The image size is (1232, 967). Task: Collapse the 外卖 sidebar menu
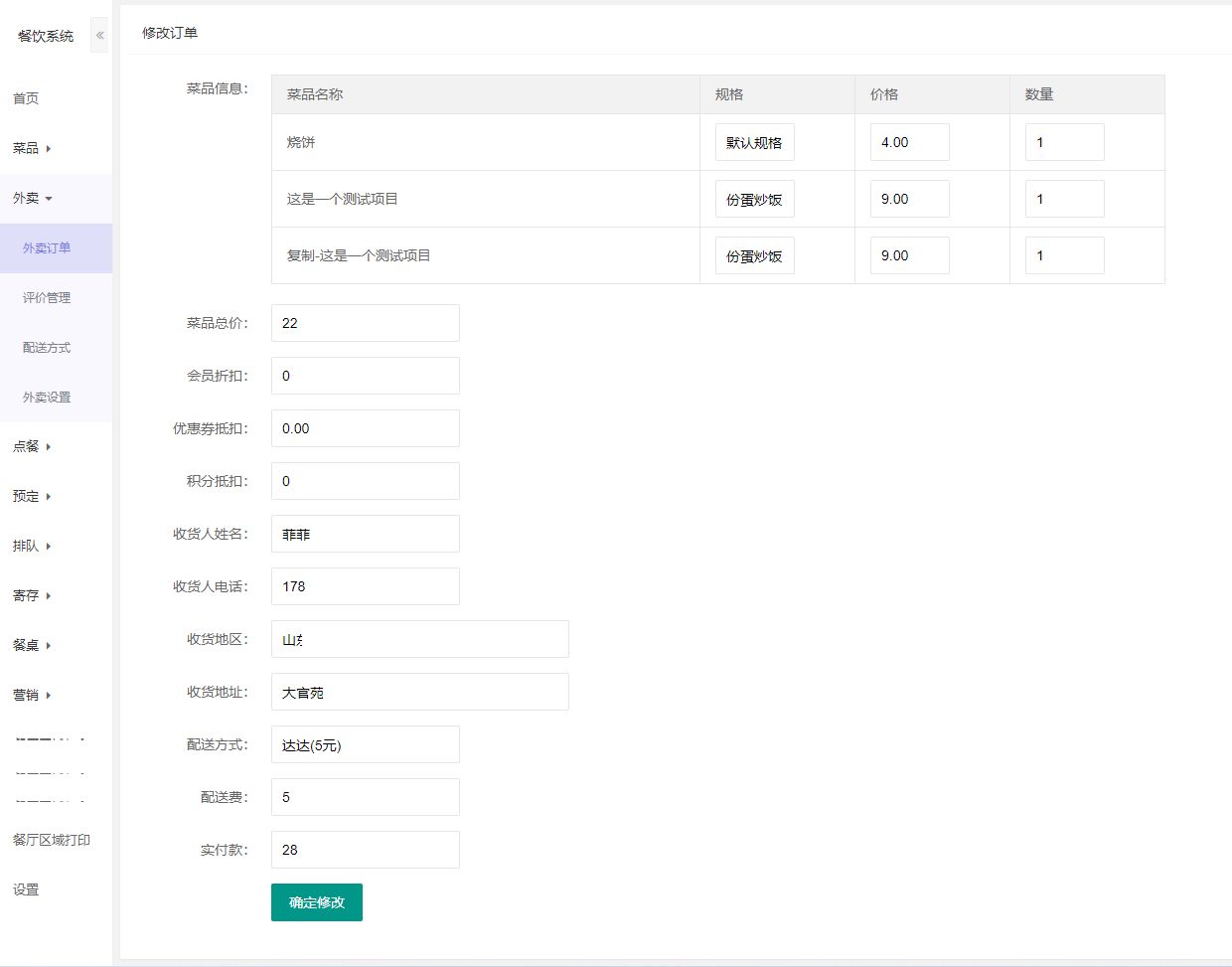[32, 198]
